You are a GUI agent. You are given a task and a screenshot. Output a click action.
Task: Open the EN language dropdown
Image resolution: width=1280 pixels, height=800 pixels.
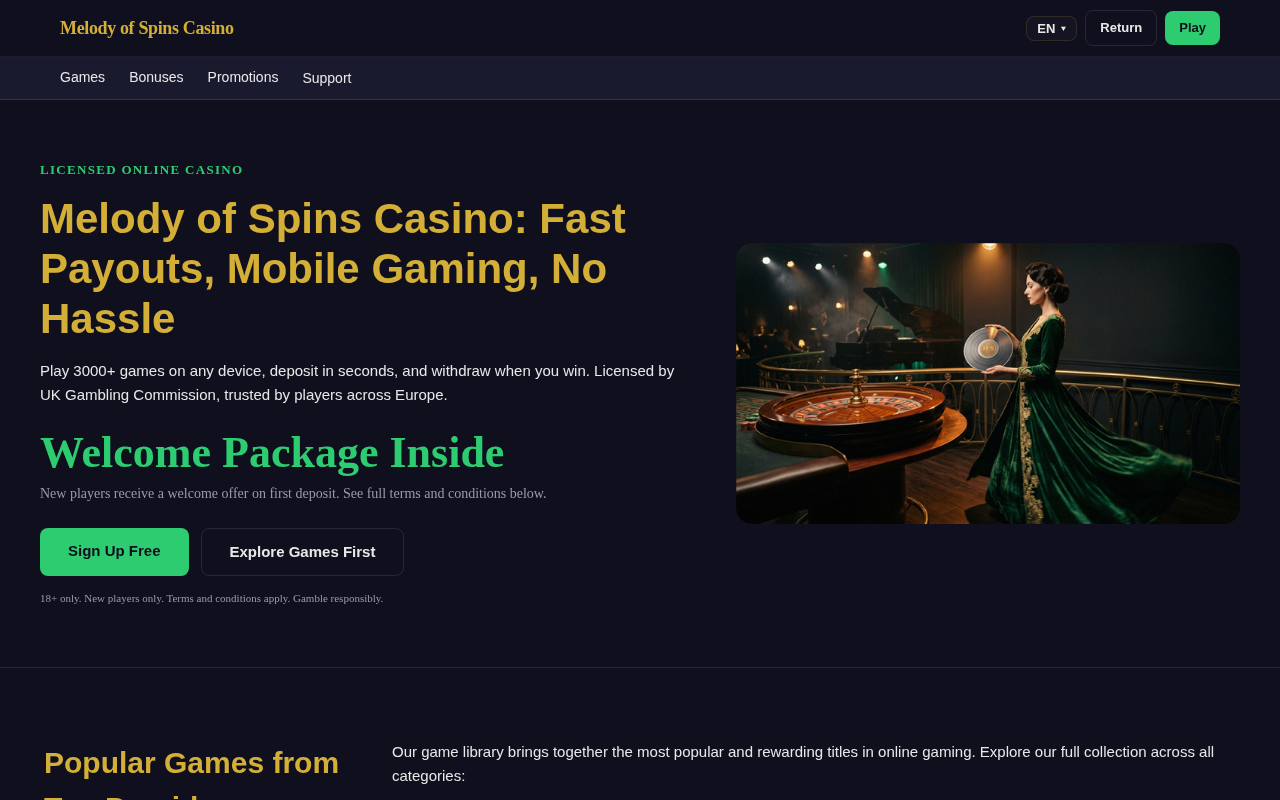1051,28
